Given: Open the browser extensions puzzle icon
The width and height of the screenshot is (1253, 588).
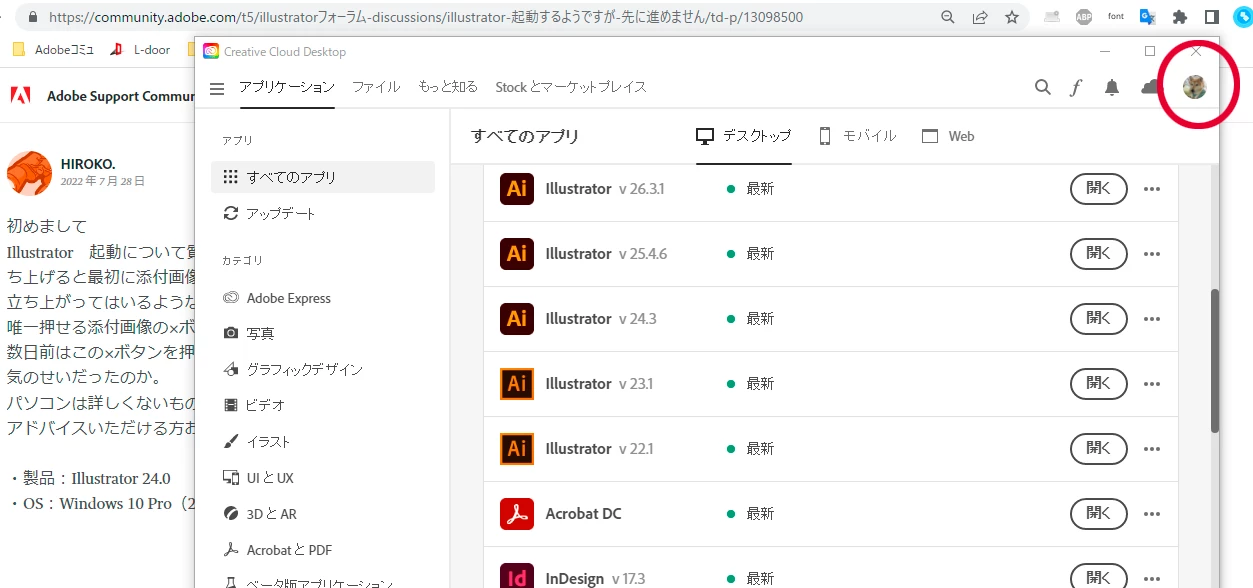Looking at the screenshot, I should click(1180, 17).
